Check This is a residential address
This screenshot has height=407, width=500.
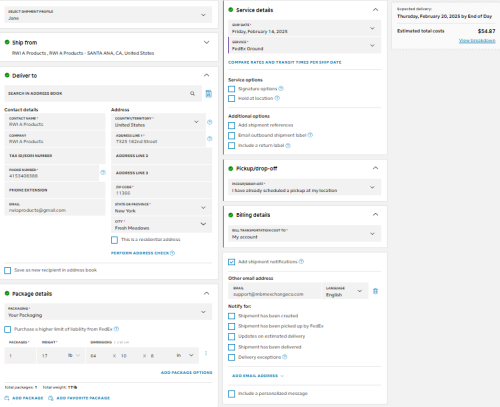(114, 240)
